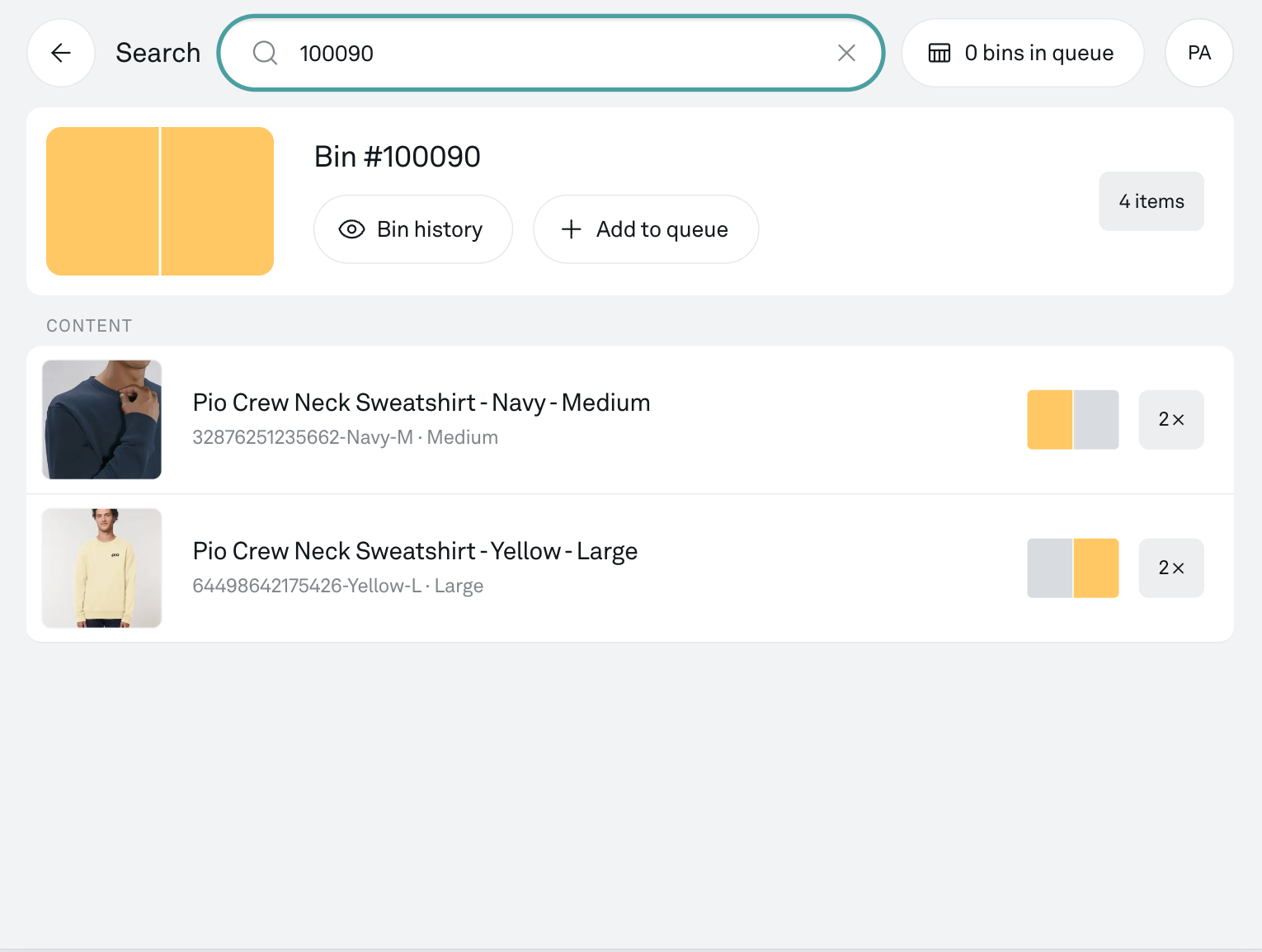Click the Navy item's compartment position indicator

[x=1072, y=419]
